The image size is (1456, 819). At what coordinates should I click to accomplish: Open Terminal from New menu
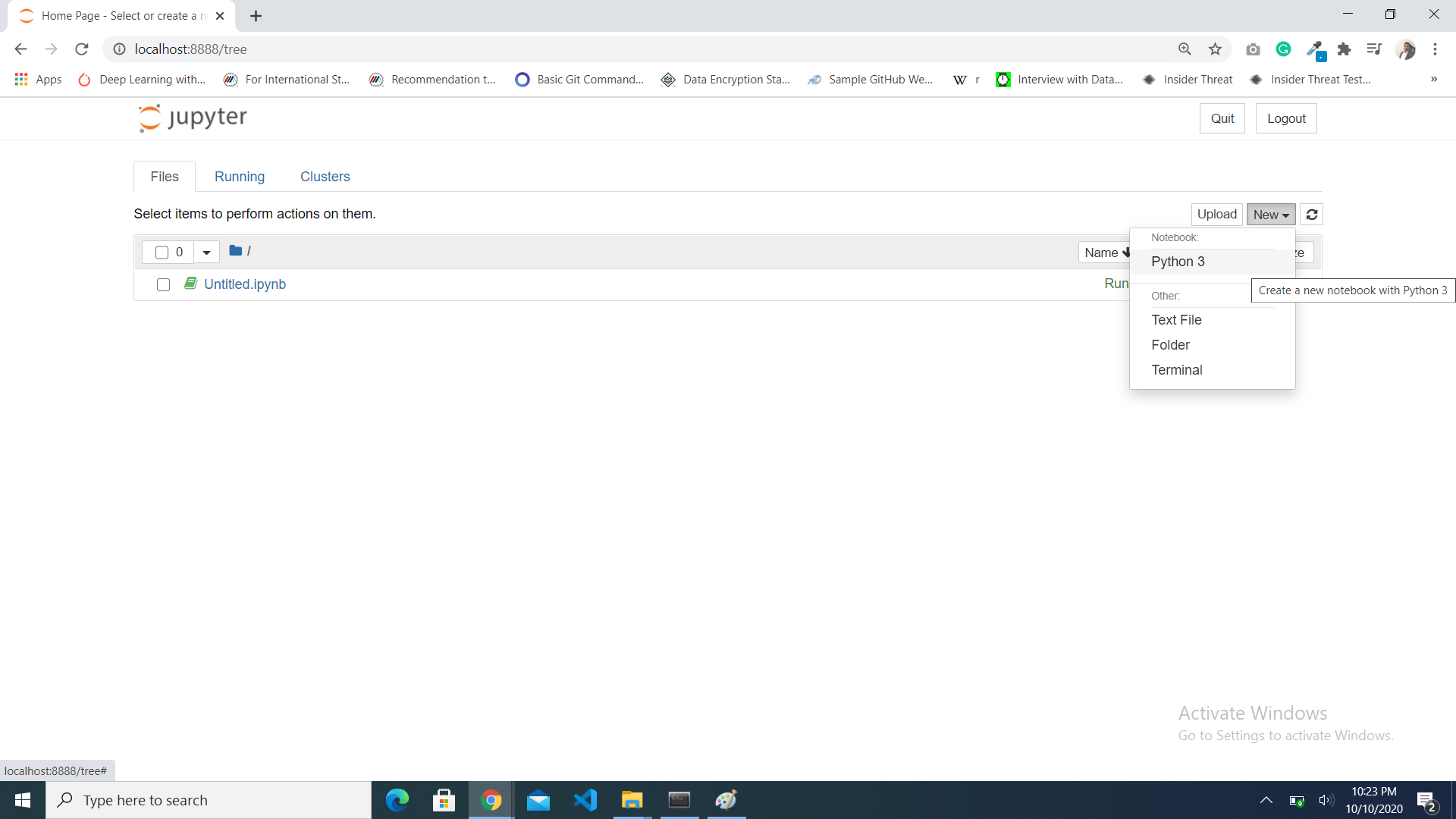[1177, 370]
